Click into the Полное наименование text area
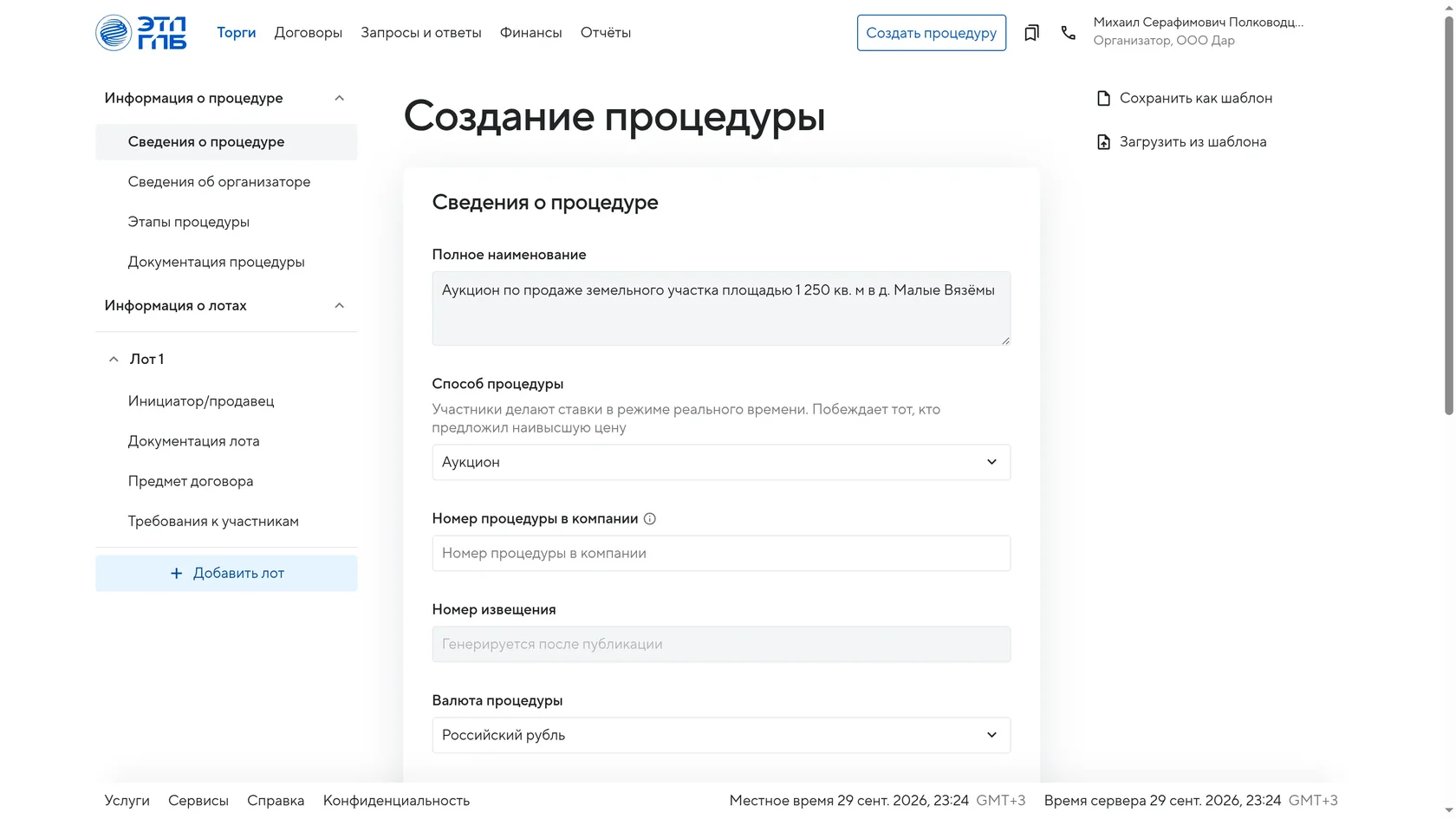The image size is (1456, 819). (721, 309)
